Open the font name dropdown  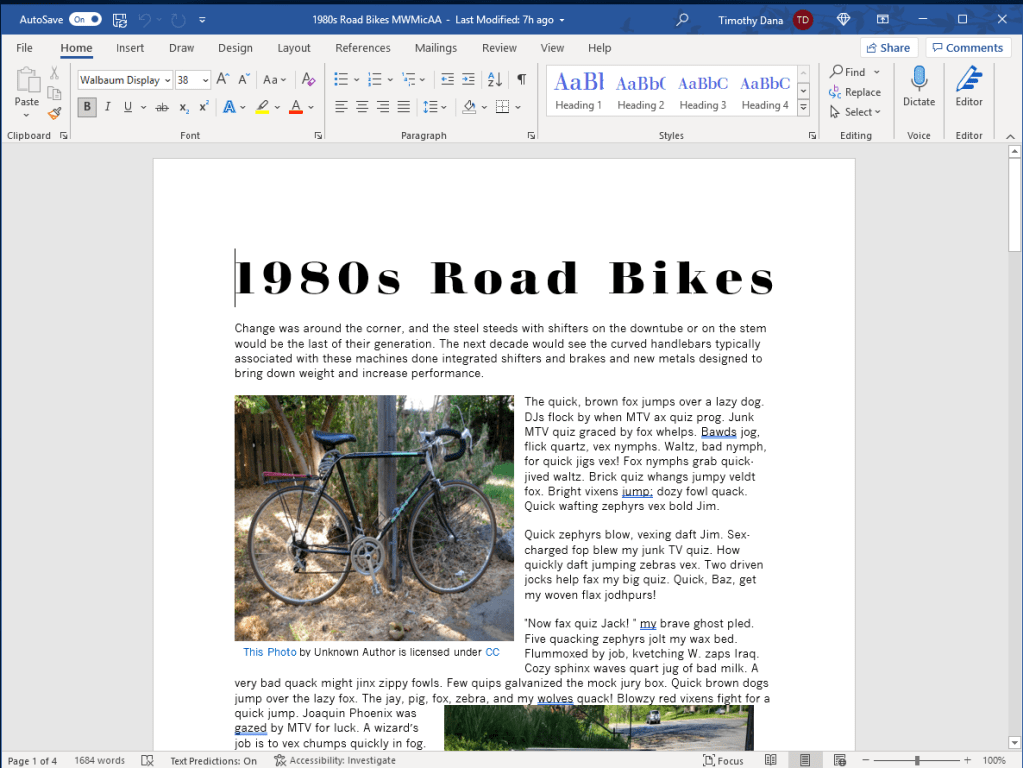click(x=167, y=80)
